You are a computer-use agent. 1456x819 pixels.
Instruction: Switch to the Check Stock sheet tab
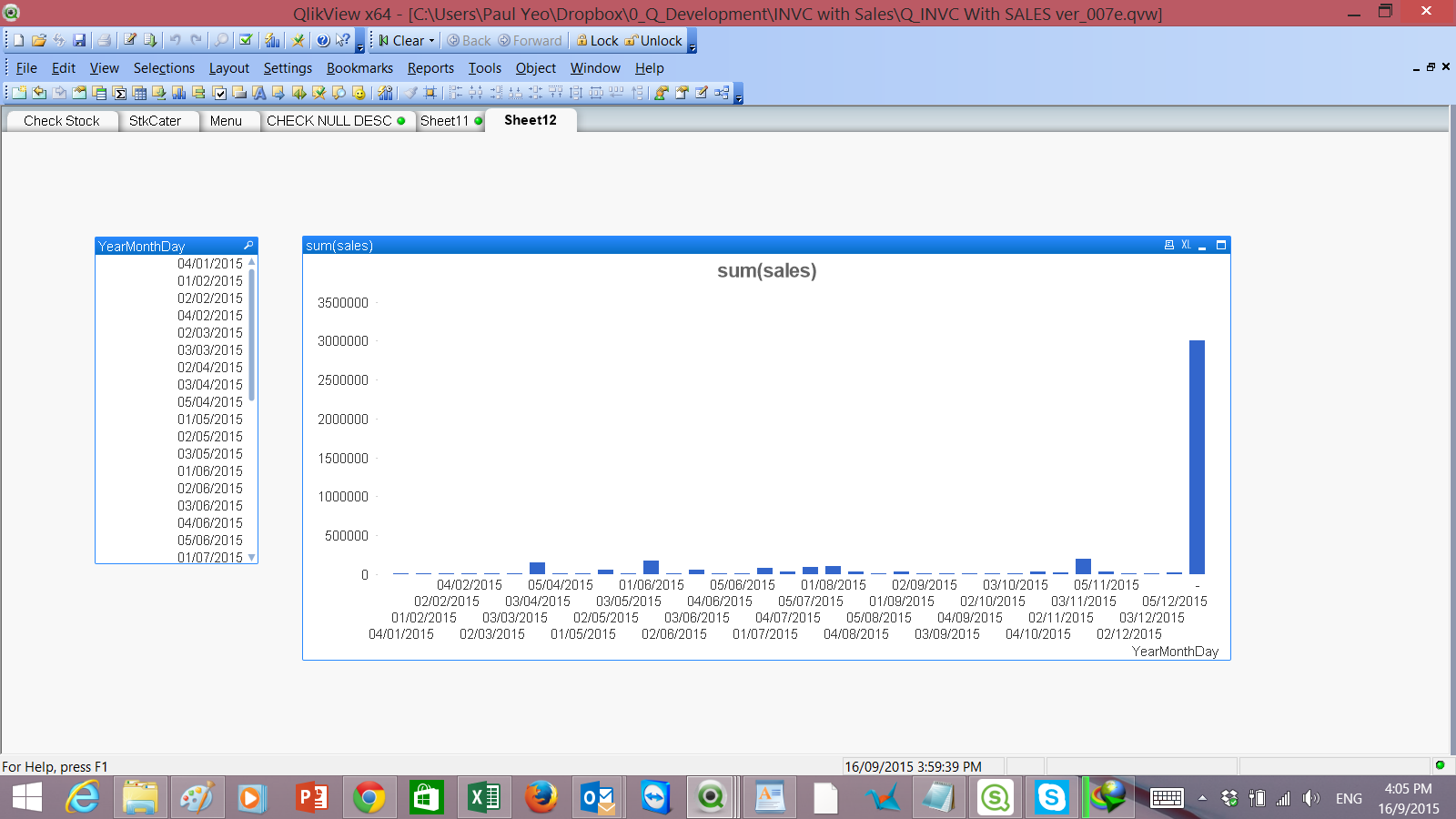pyautogui.click(x=61, y=121)
